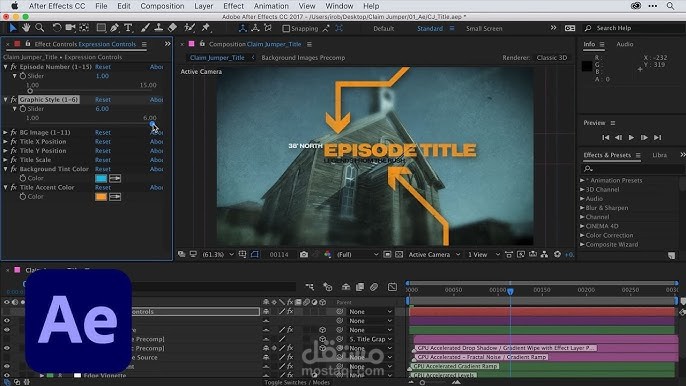Viewport: 686px width, 386px height.
Task: Open the Effect Controls panel menu
Action: pyautogui.click(x=144, y=44)
